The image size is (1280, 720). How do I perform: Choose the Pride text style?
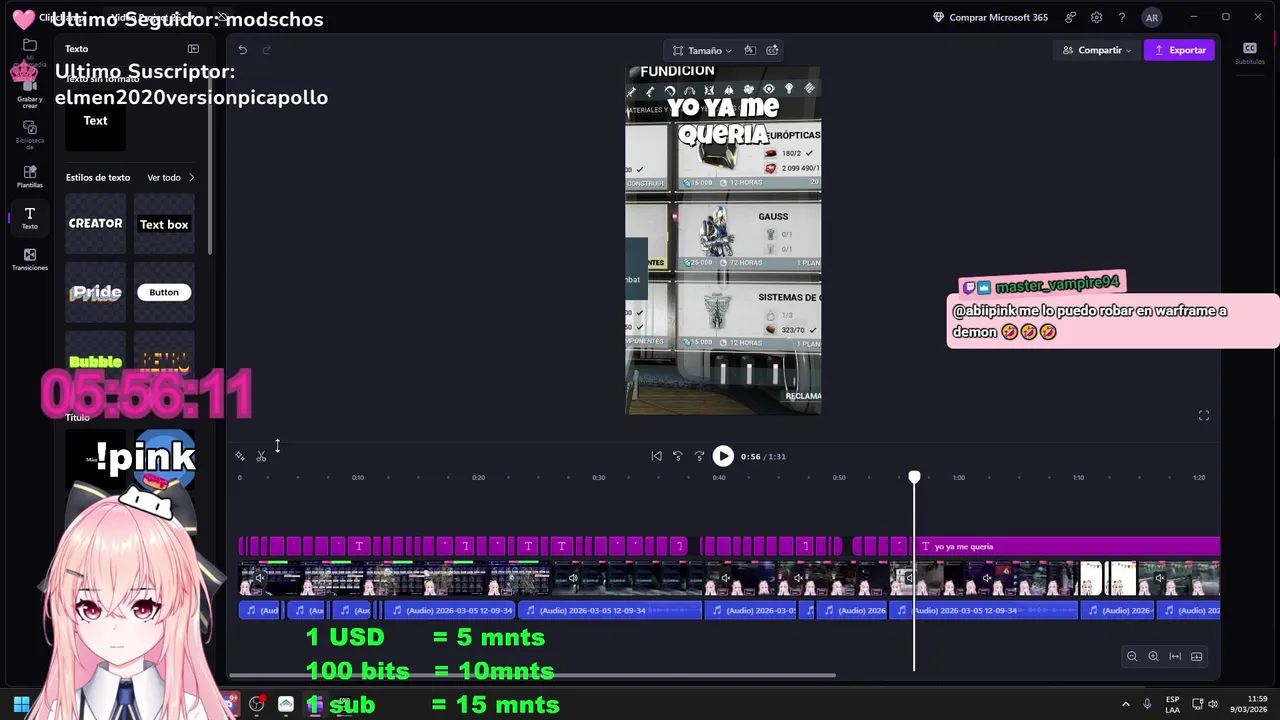pos(95,292)
